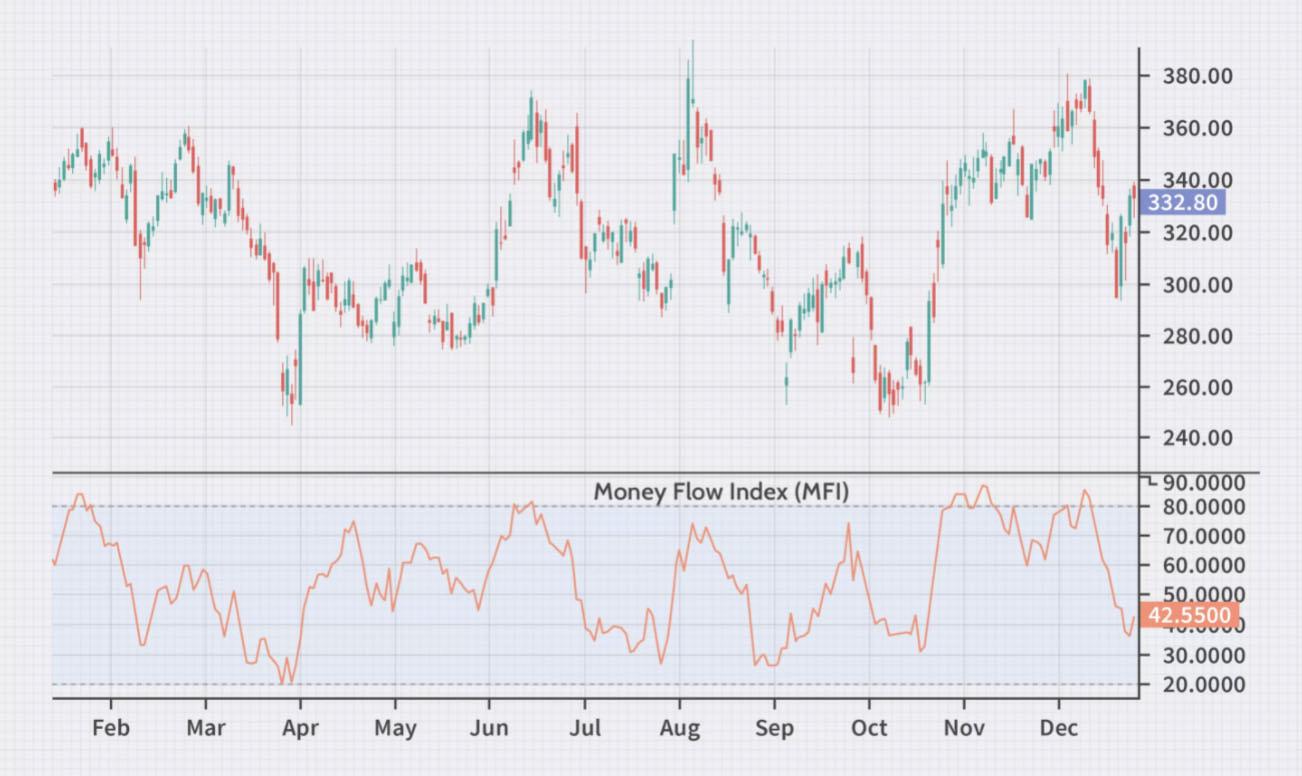Screen dimensions: 1302x776
Task: Click the MFI line dip near late March
Action: pos(283,680)
